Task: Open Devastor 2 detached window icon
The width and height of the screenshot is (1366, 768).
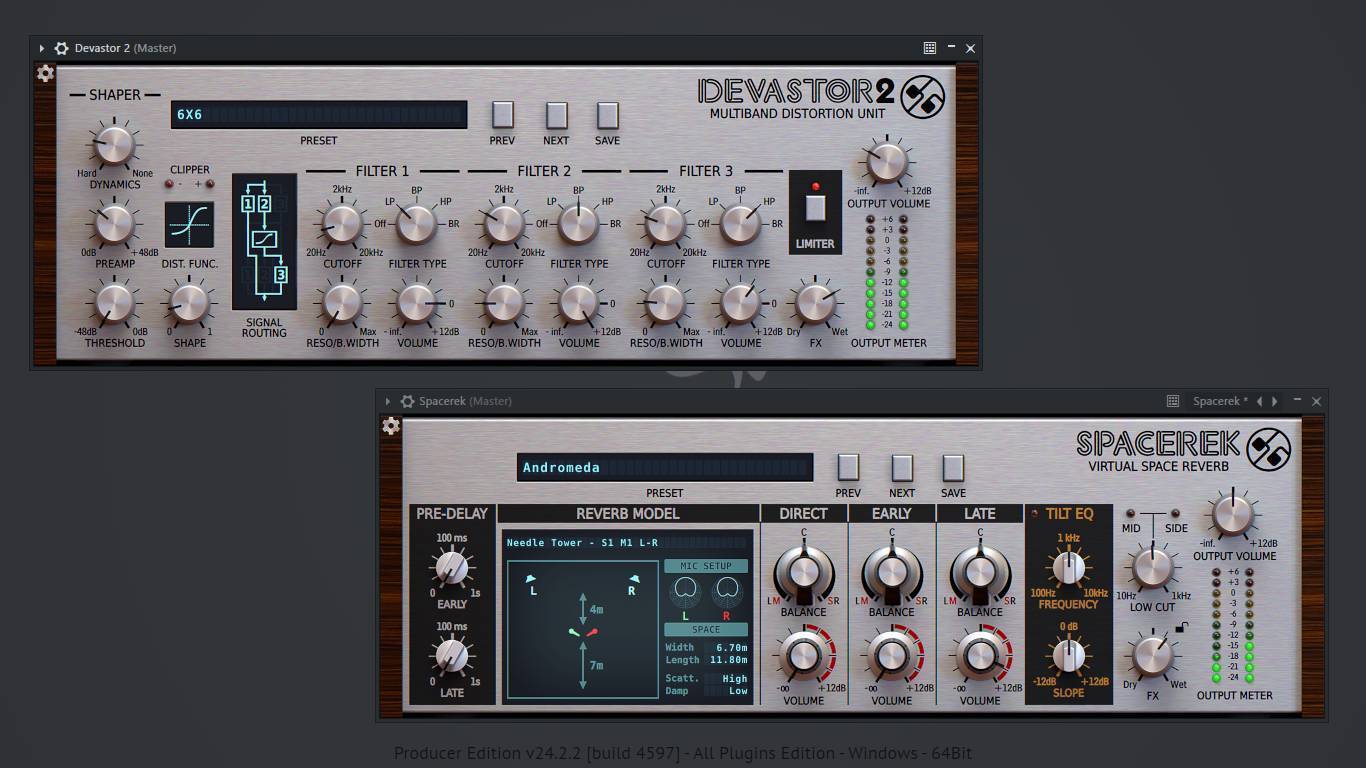Action: click(930, 48)
